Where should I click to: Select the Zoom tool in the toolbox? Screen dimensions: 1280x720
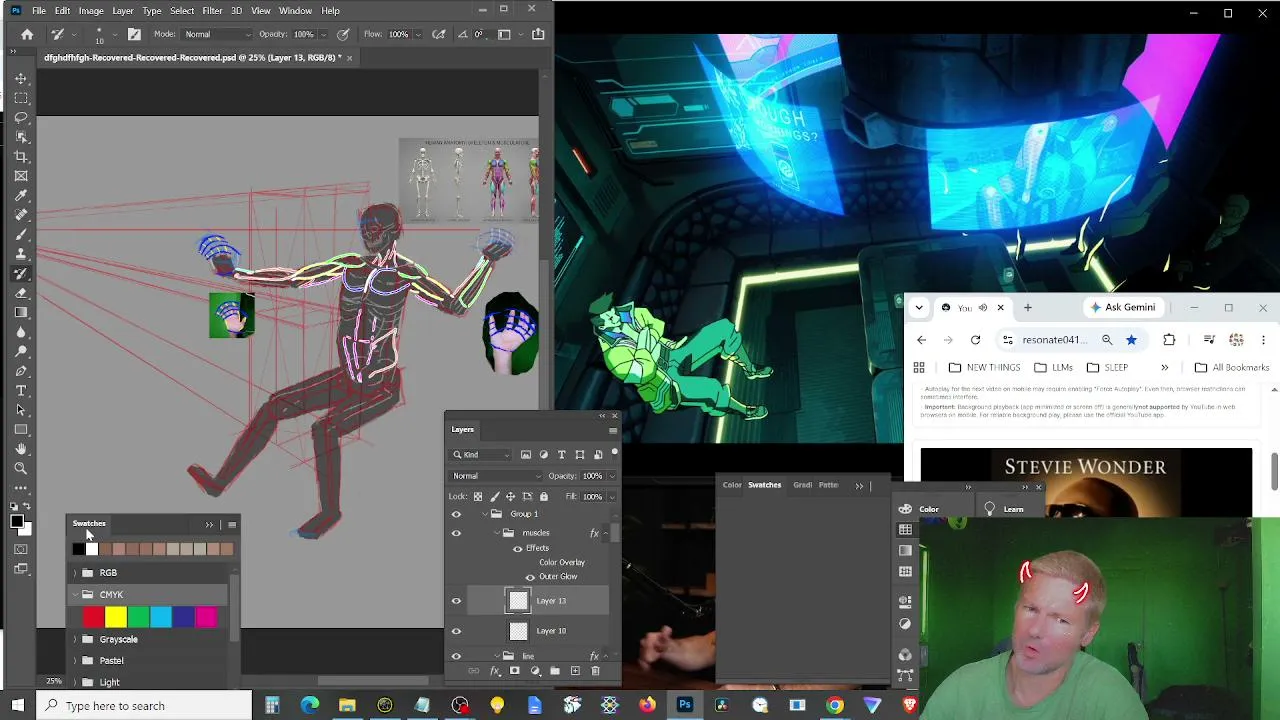tap(21, 468)
